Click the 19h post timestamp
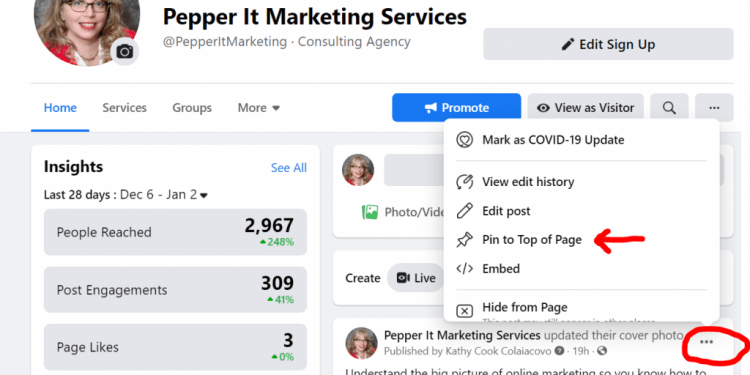The width and height of the screenshot is (750, 375). (x=581, y=351)
